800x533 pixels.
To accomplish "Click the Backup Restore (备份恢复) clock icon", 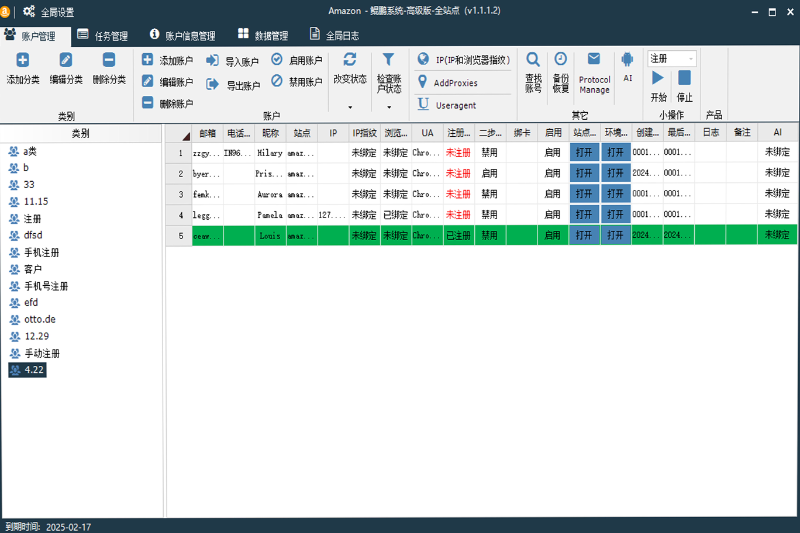I will point(560,60).
